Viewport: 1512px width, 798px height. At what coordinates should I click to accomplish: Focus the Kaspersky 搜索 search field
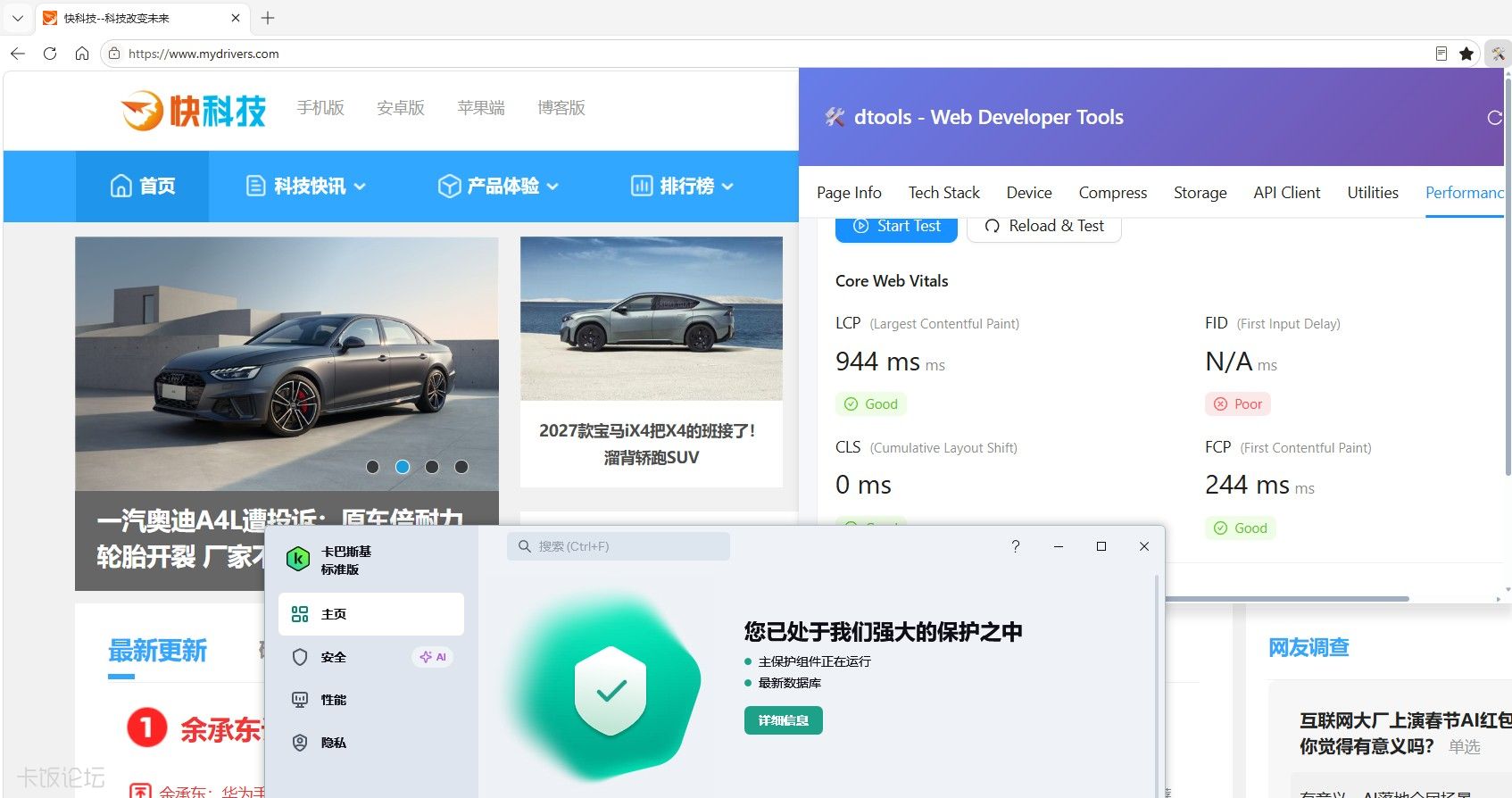pyautogui.click(x=619, y=546)
